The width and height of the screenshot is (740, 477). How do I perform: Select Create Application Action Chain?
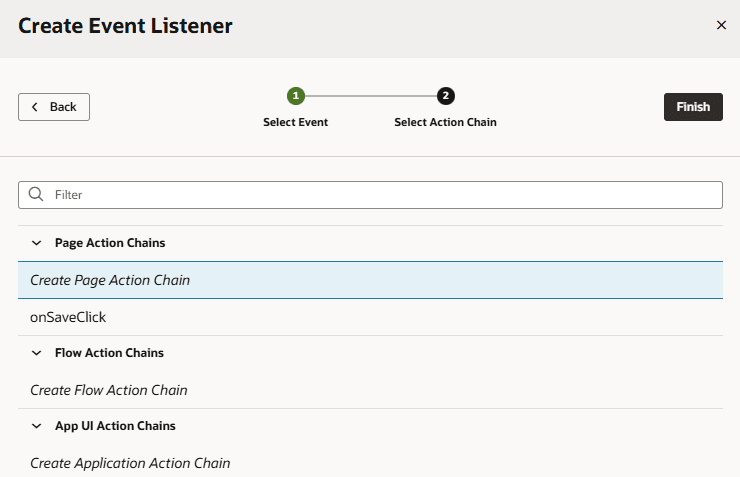coord(370,463)
